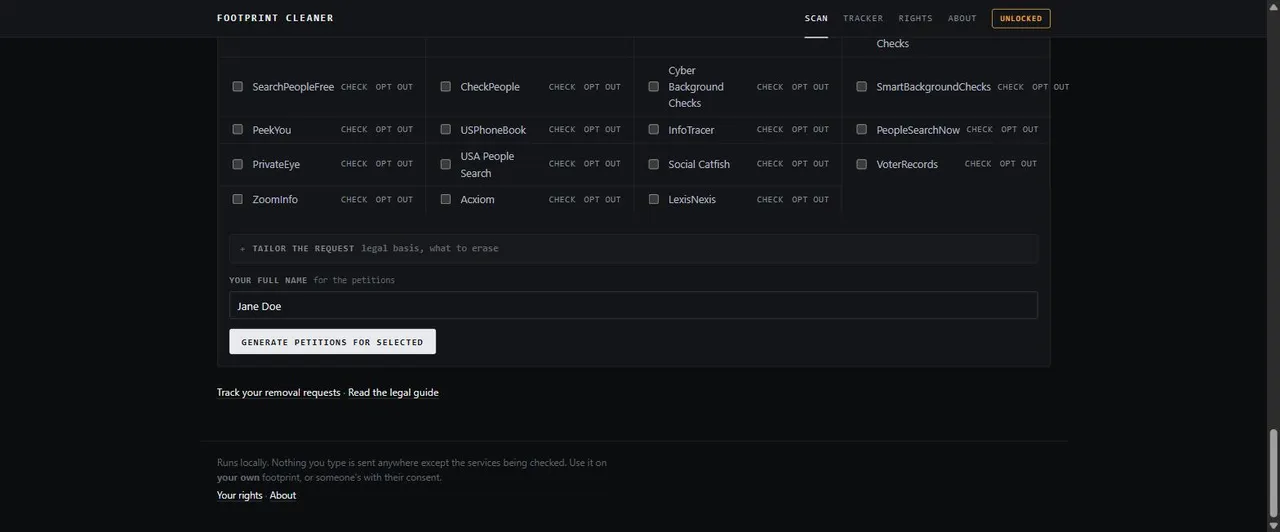Switch to the Scan tab
The width and height of the screenshot is (1280, 532).
tap(816, 18)
